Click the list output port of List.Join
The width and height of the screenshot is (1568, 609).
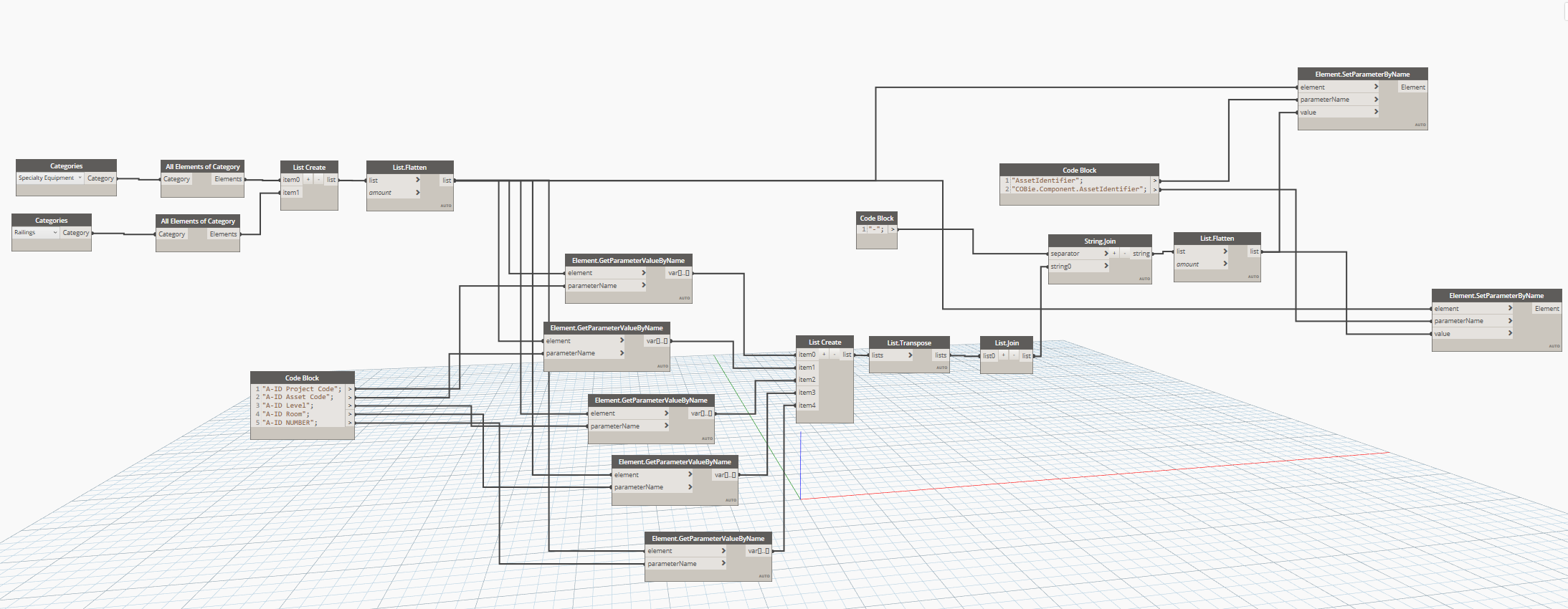pos(1026,355)
